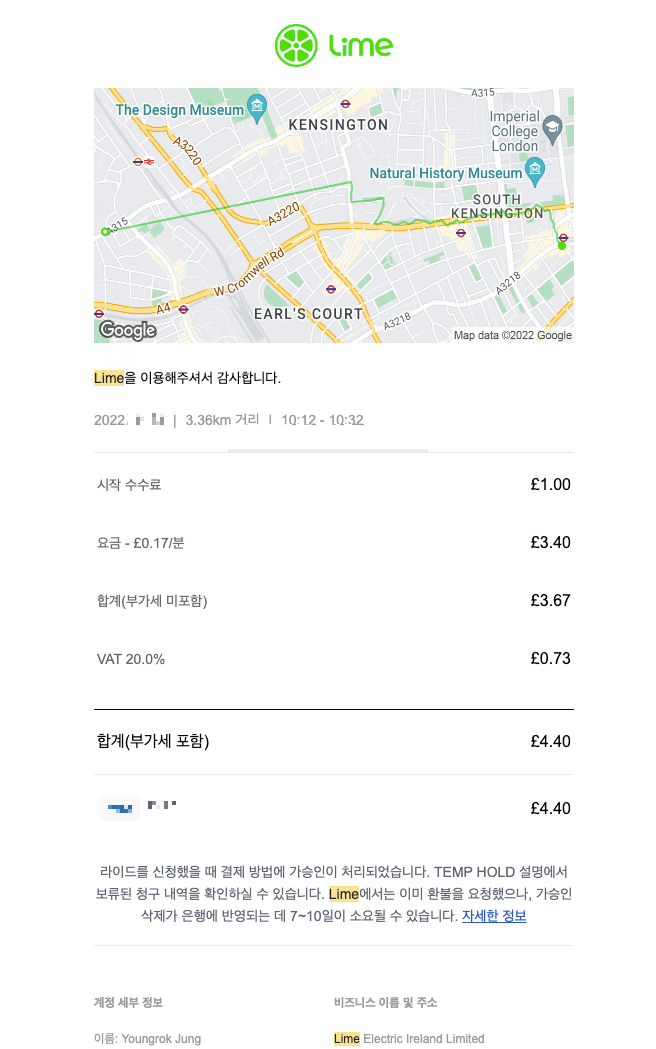Click the Google logo on the map
Viewport: 656px width, 1049px height.
128,330
